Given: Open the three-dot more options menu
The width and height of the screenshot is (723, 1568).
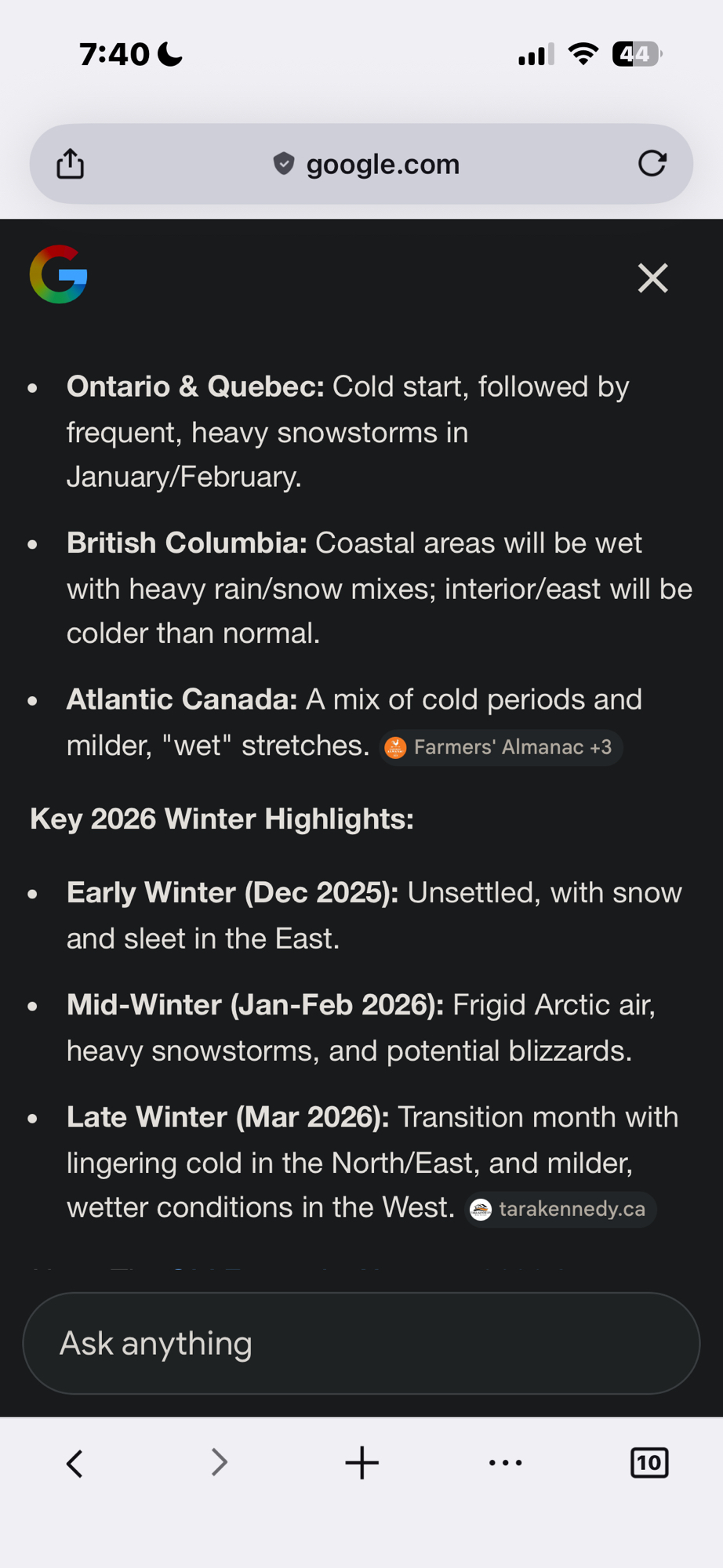Looking at the screenshot, I should point(506,1463).
